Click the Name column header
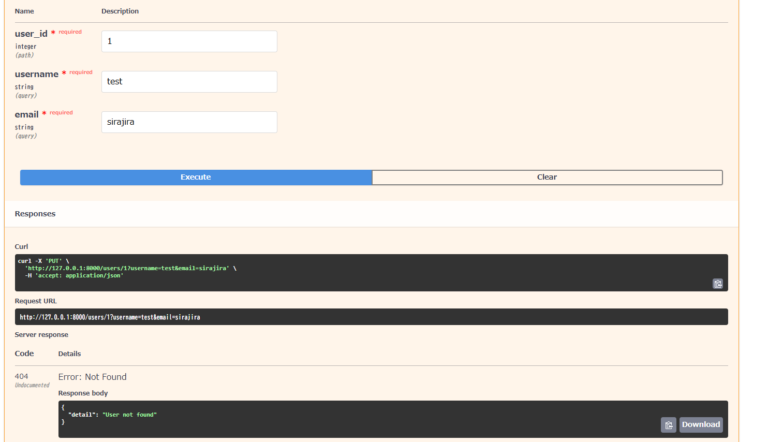Image resolution: width=768 pixels, height=442 pixels. pos(24,11)
